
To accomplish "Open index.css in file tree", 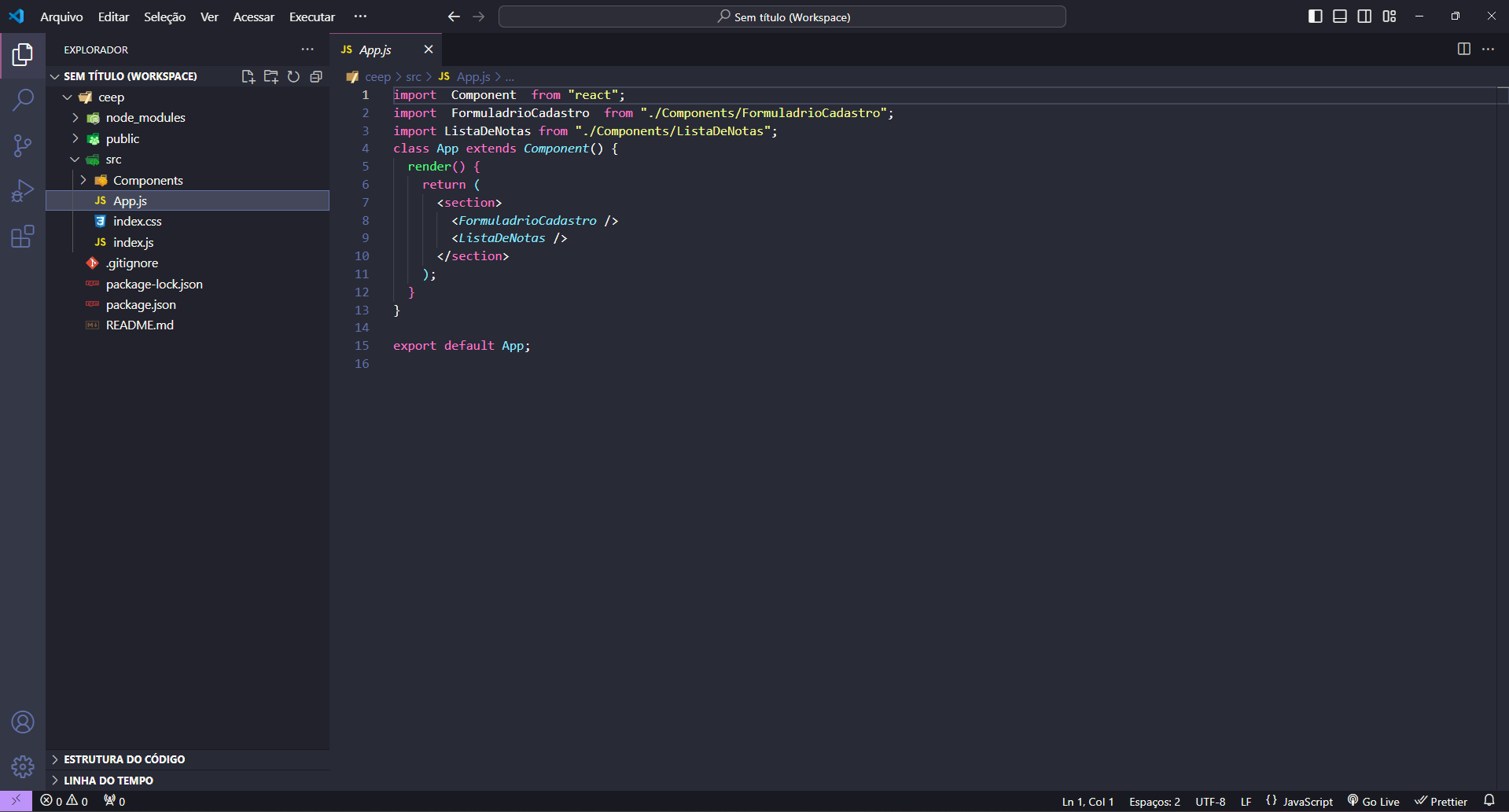I will point(188,222).
